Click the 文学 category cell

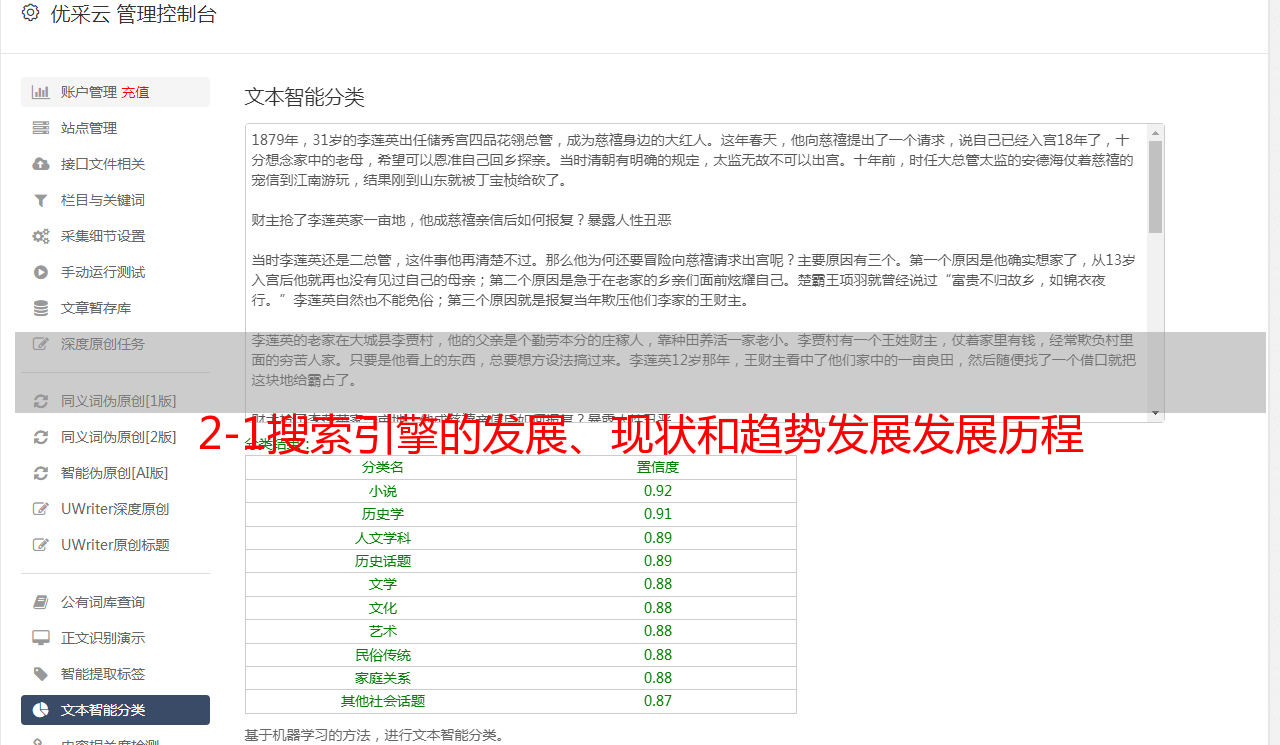pyautogui.click(x=383, y=584)
